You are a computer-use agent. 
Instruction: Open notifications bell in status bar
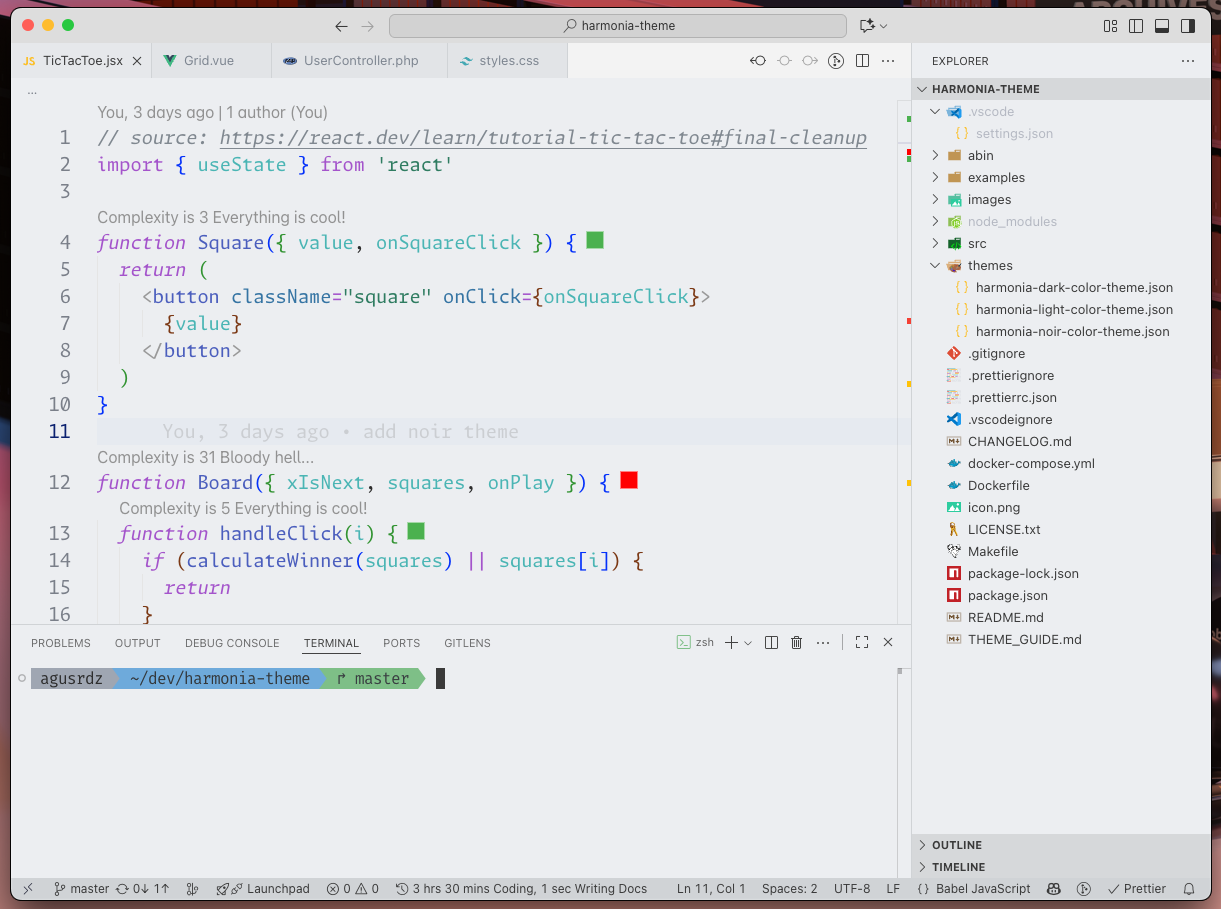(1189, 888)
